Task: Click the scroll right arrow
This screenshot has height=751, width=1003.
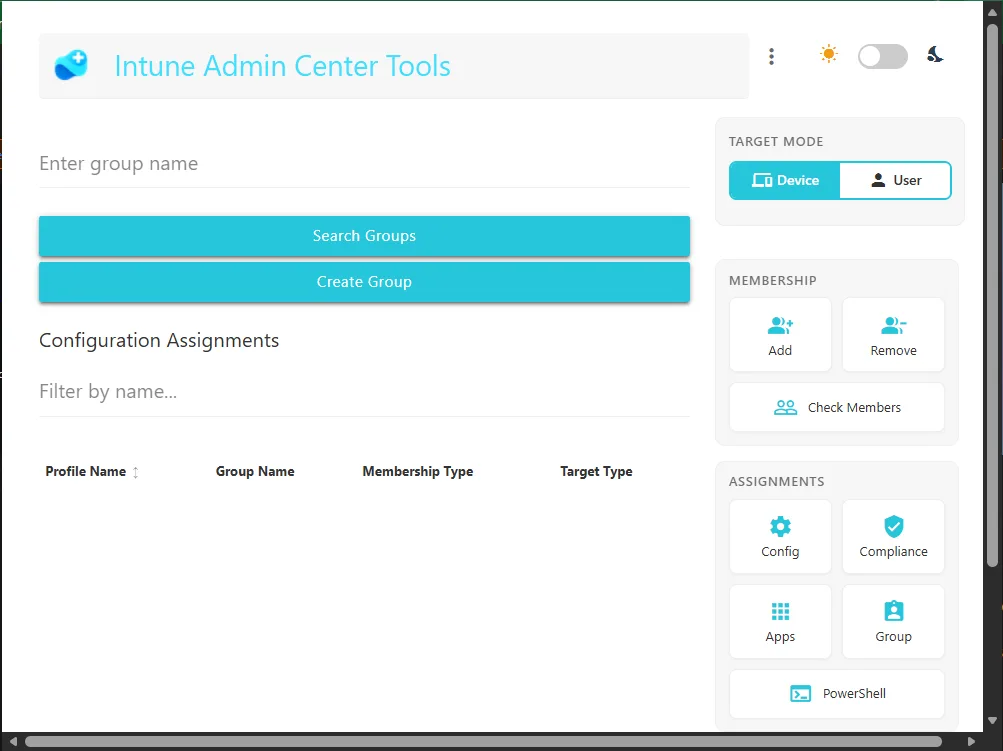Action: click(x=971, y=742)
